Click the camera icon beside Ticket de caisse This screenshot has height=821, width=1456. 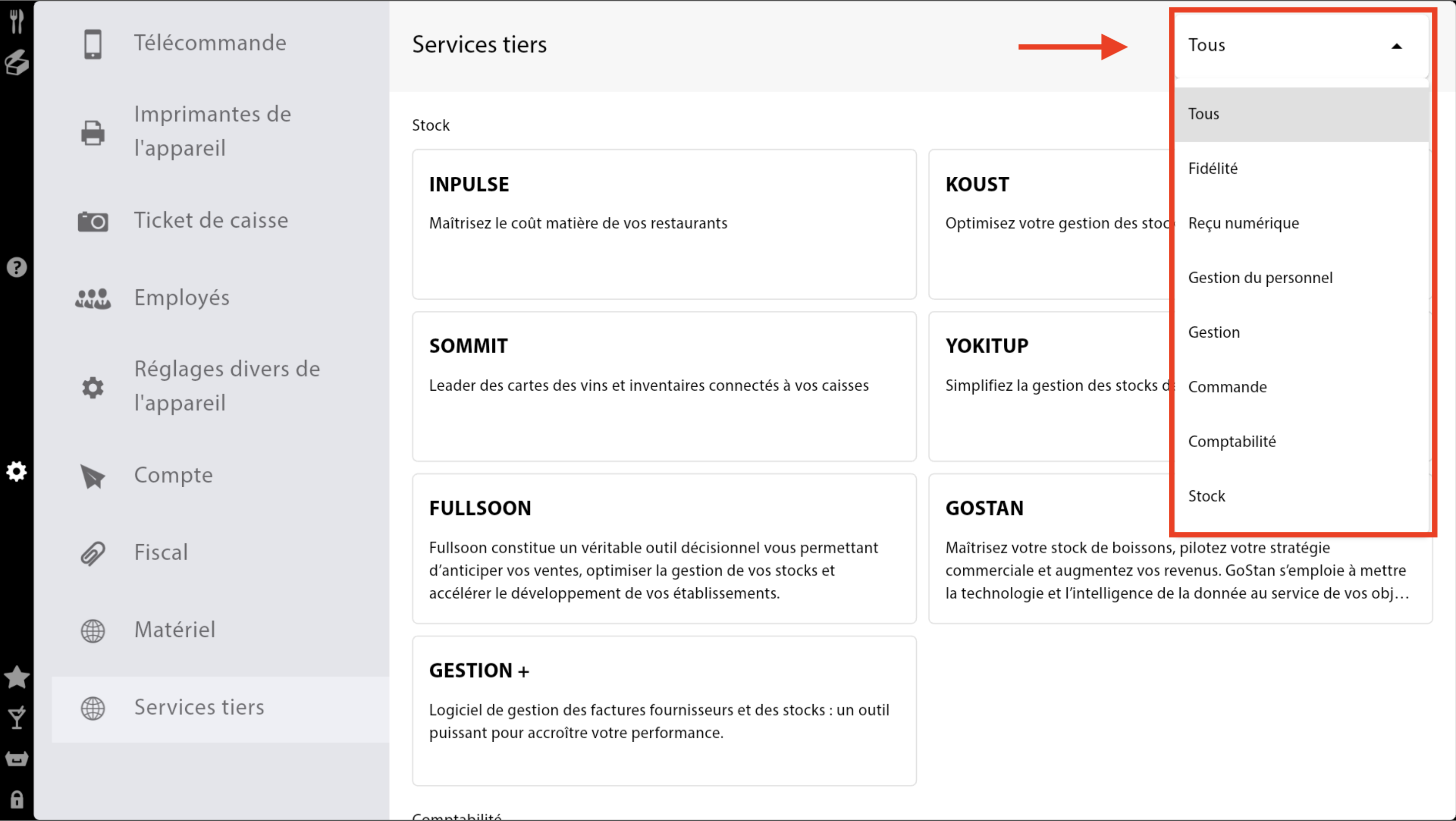(x=93, y=221)
